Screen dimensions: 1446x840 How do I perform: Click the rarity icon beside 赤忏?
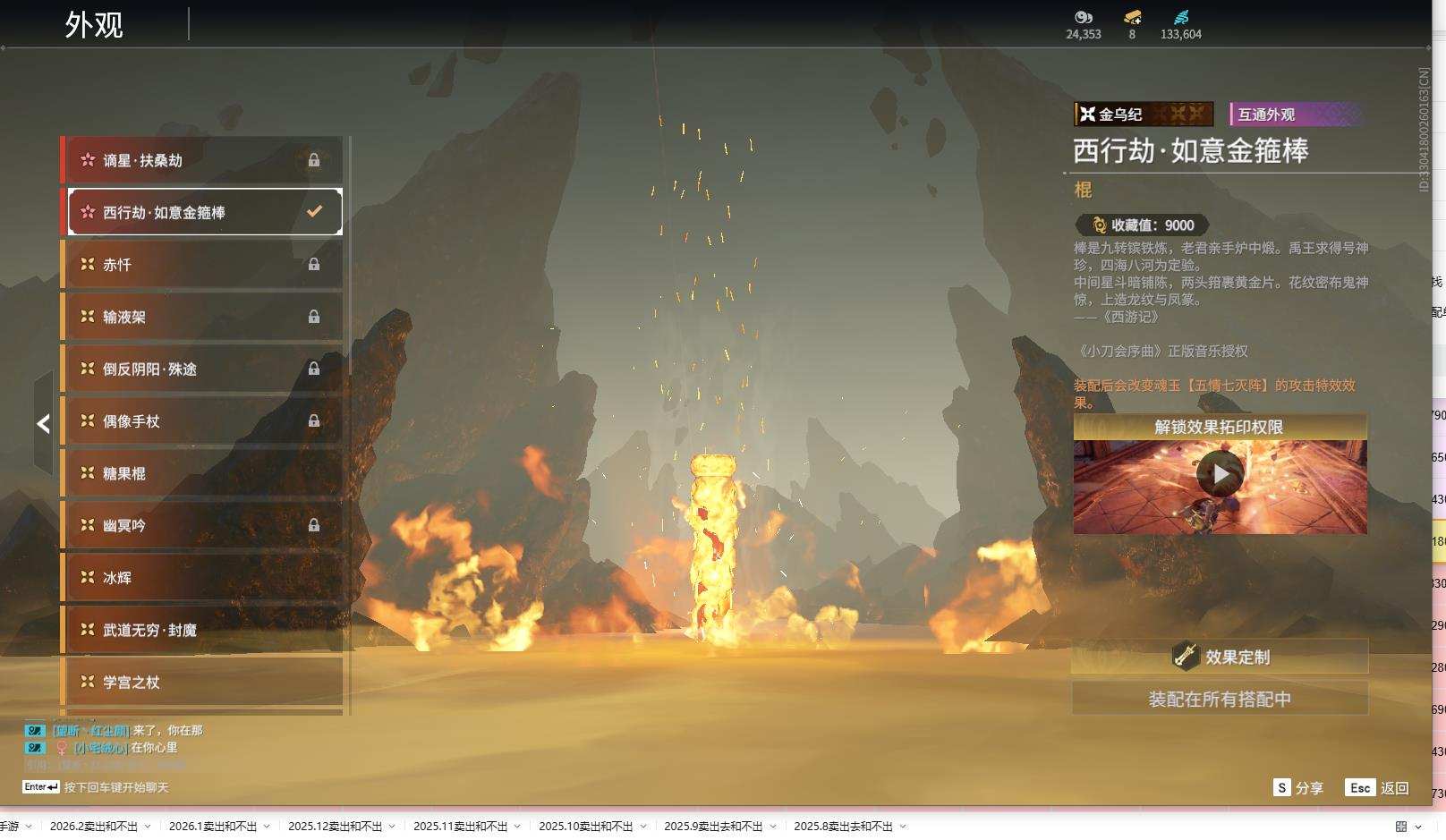pos(88,264)
